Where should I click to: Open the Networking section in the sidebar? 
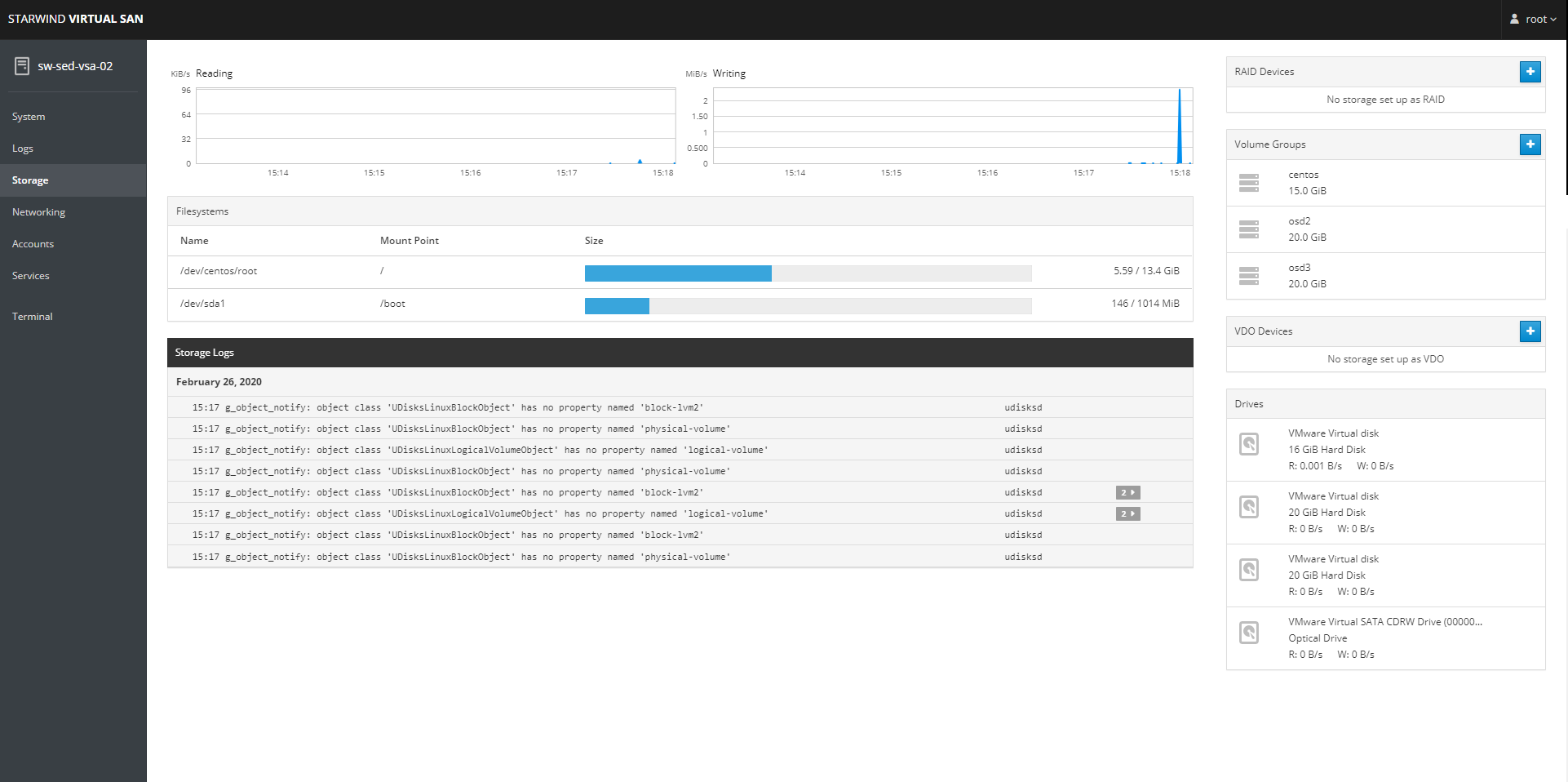point(38,212)
